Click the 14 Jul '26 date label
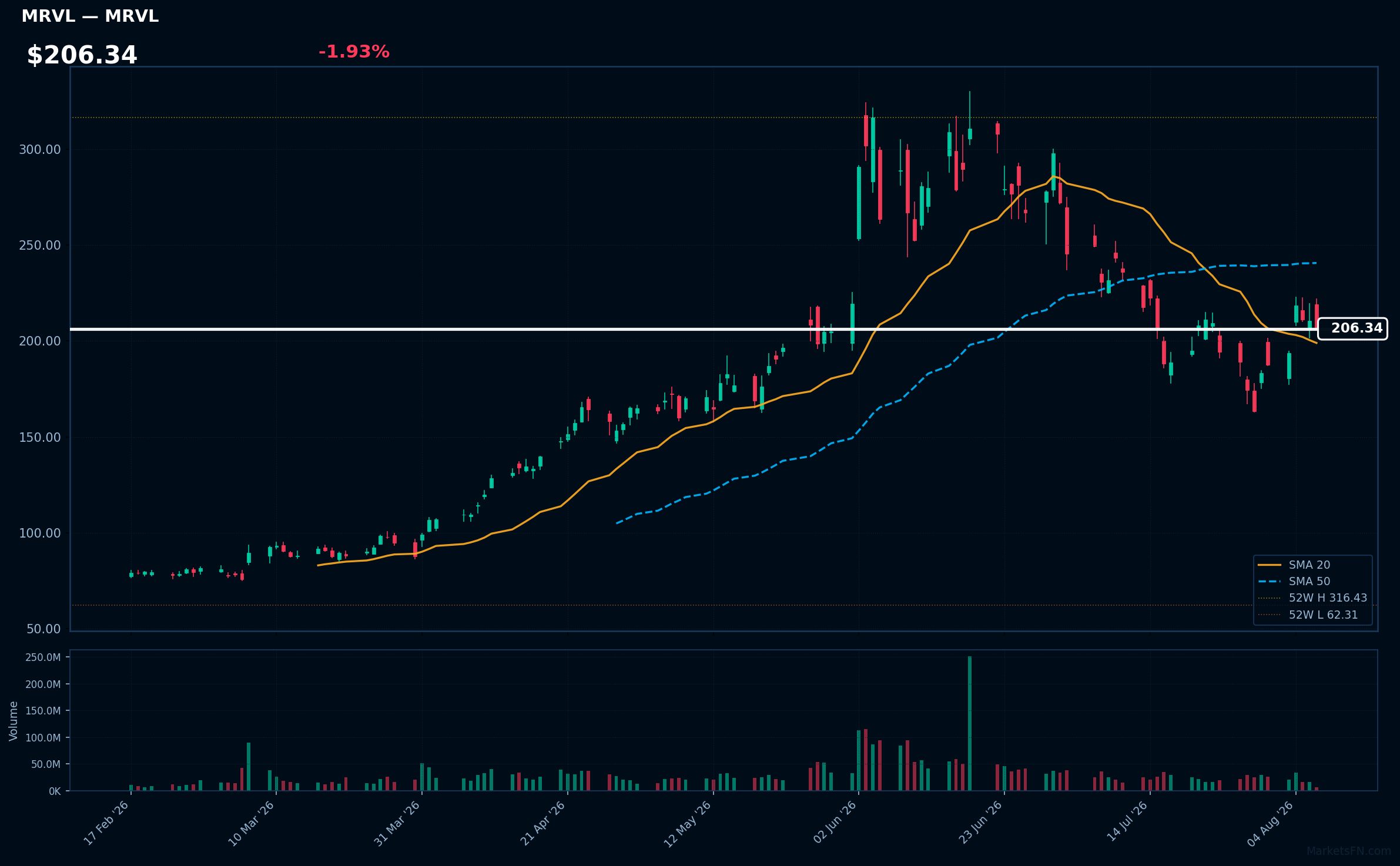 click(1127, 821)
